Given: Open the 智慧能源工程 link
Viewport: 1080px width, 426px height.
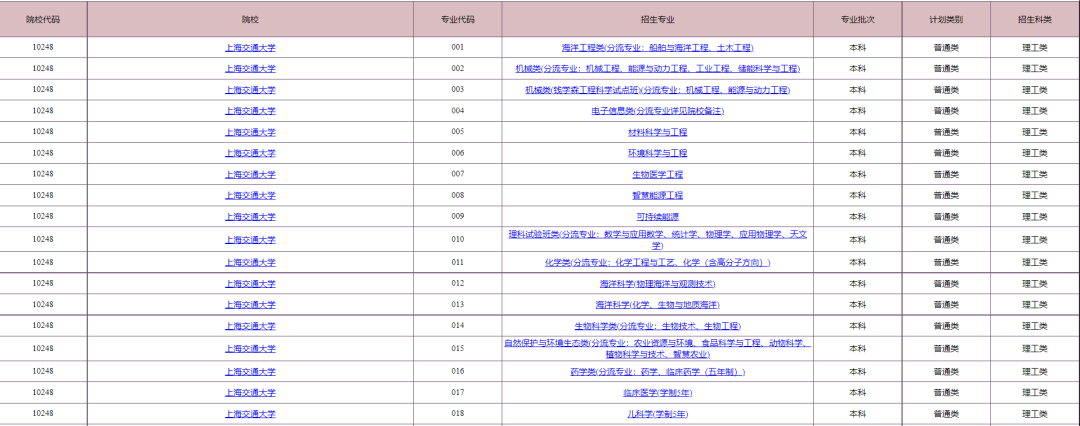Looking at the screenshot, I should click(657, 196).
